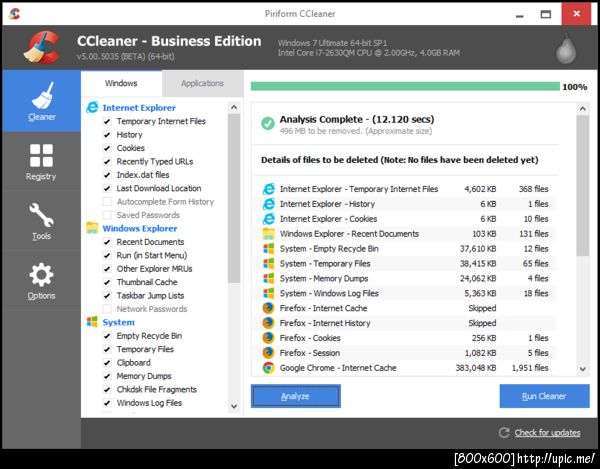Click folder icon beside Recent Documents result
Image resolution: width=600 pixels, height=469 pixels.
click(268, 234)
